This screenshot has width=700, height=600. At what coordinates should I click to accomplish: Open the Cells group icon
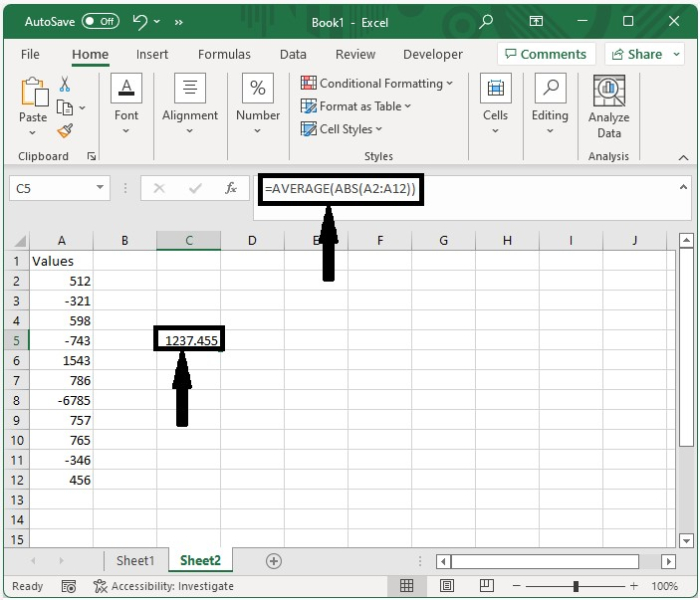pos(496,88)
